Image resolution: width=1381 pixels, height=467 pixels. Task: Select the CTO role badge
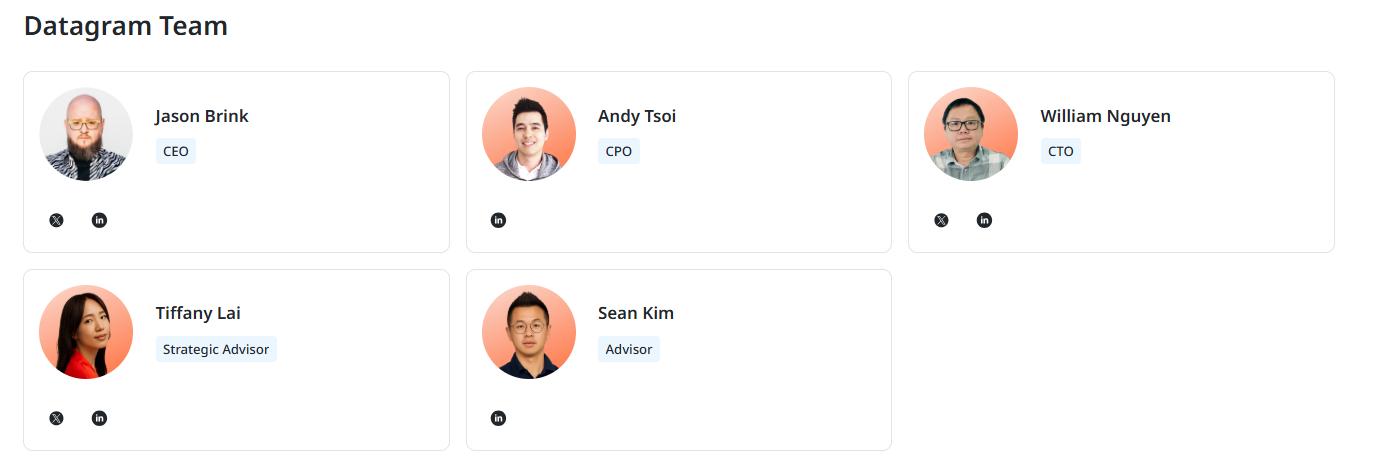click(1061, 152)
